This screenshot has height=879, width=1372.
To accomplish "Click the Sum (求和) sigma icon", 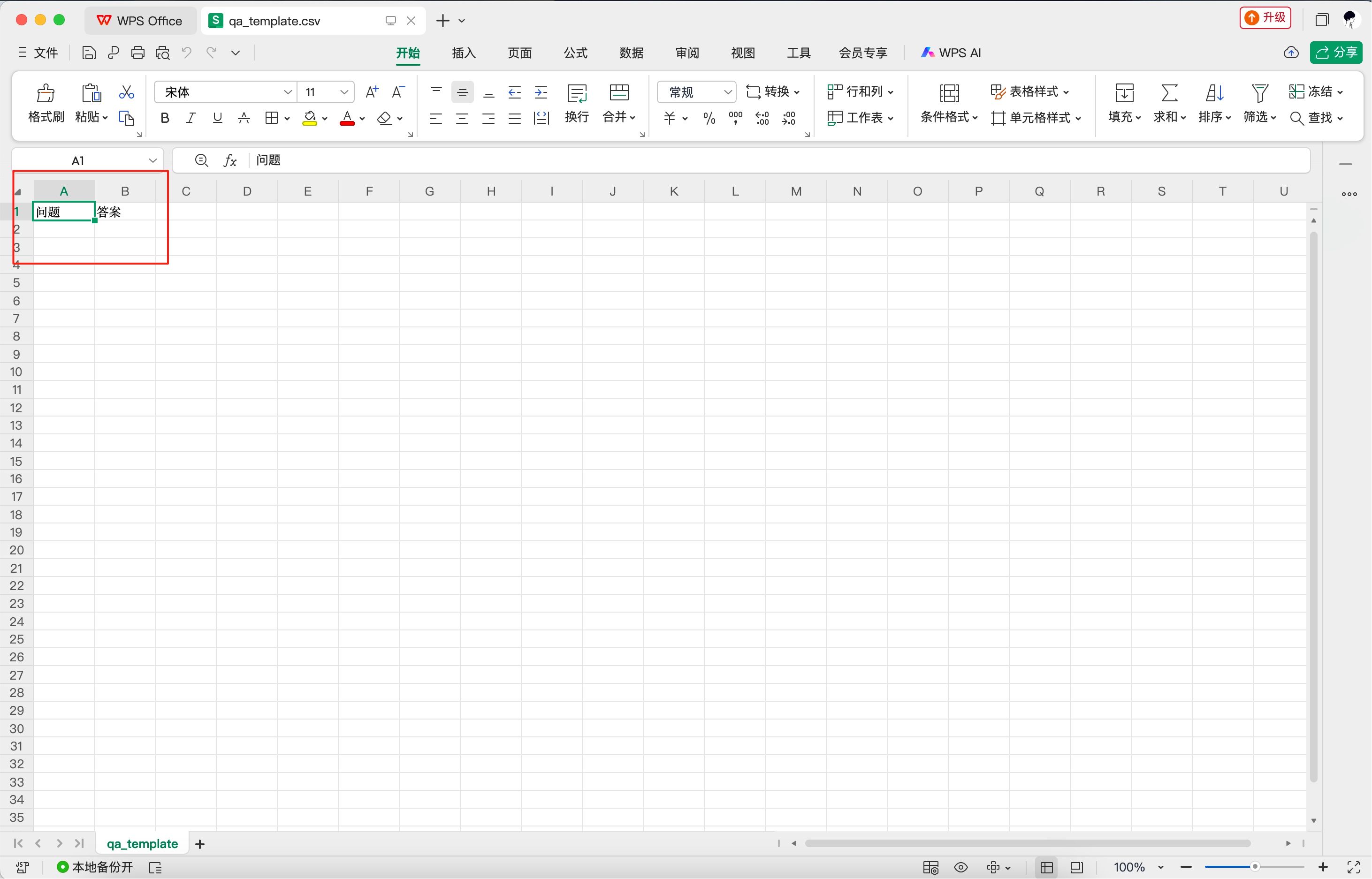I will [x=1169, y=93].
